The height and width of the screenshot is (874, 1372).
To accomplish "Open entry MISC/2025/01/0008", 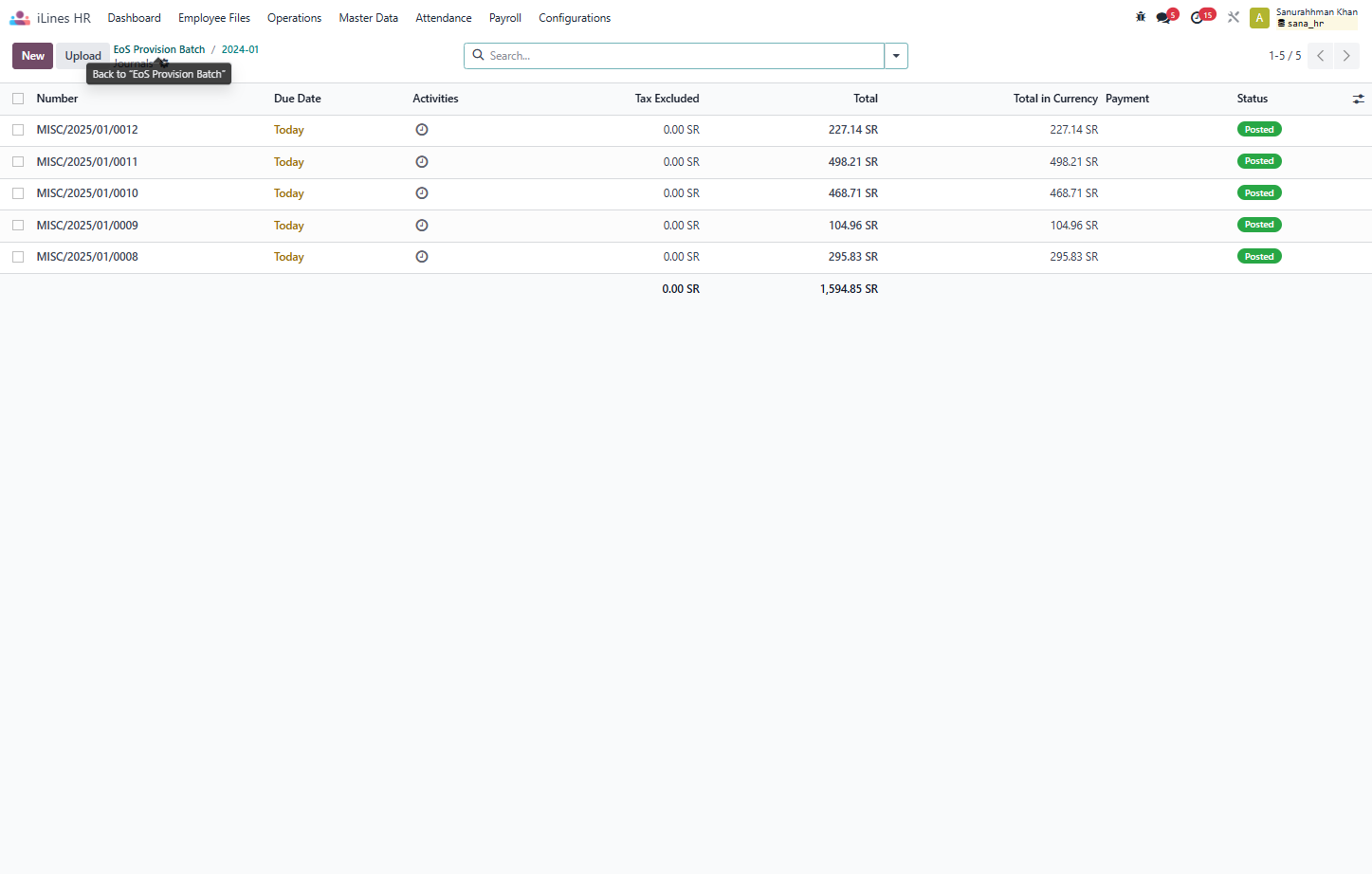I will tap(87, 257).
